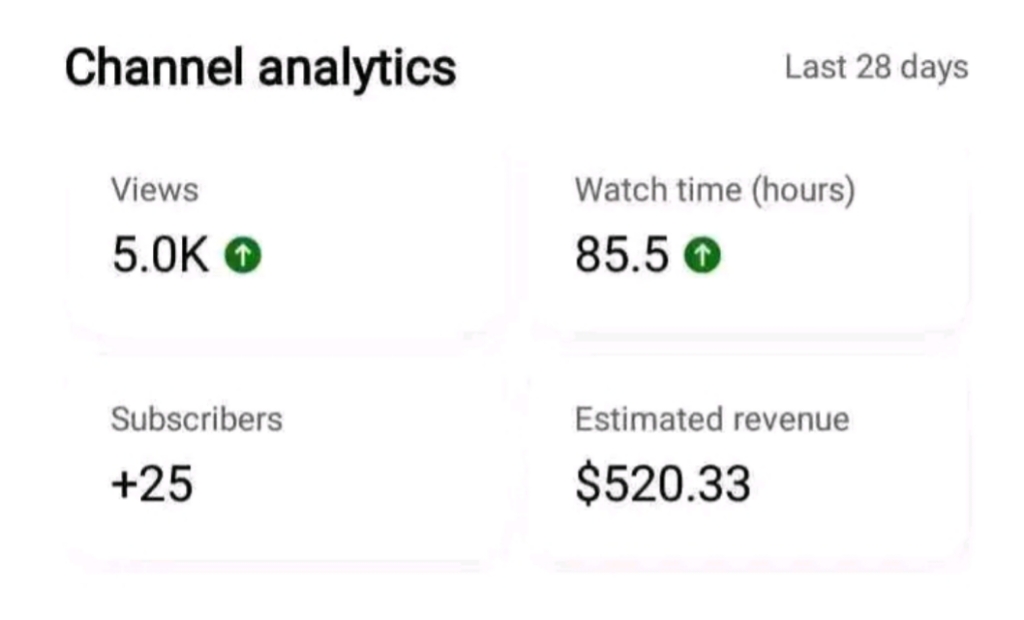Viewport: 1024px width, 620px height.
Task: Click the word "analytics" in the heading
Action: pos(354,68)
